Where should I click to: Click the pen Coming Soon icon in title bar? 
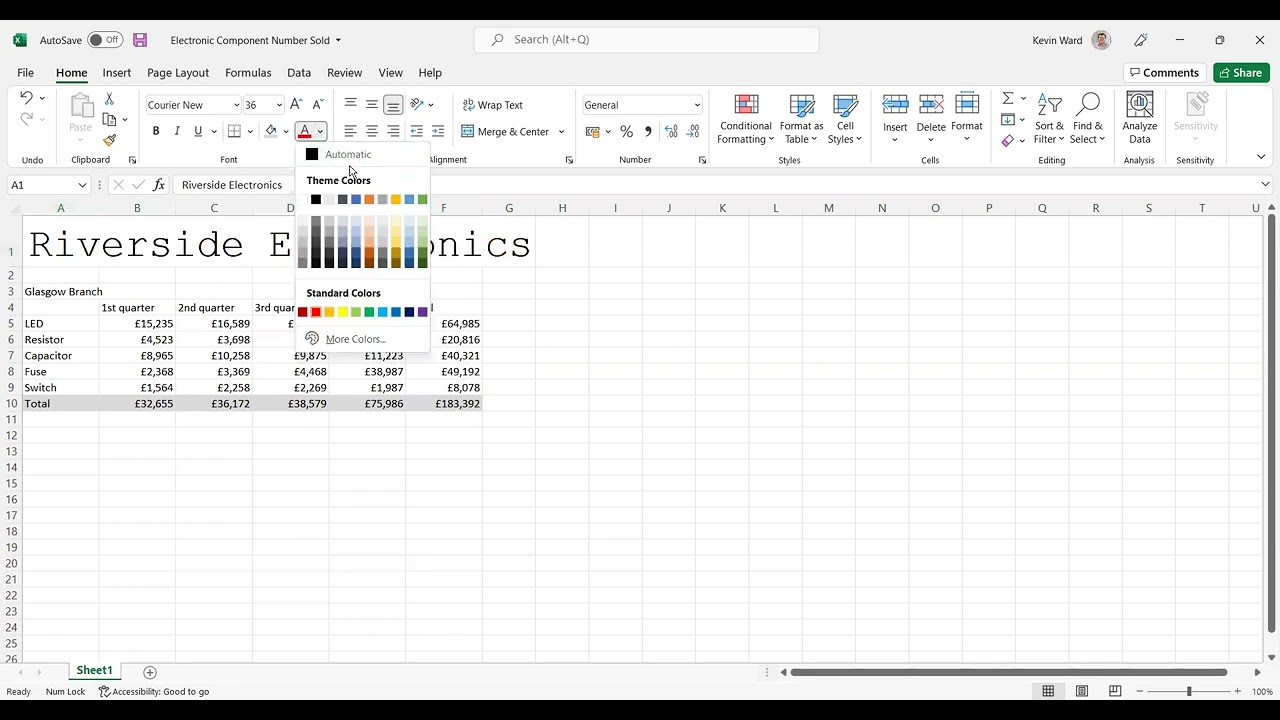[1141, 40]
